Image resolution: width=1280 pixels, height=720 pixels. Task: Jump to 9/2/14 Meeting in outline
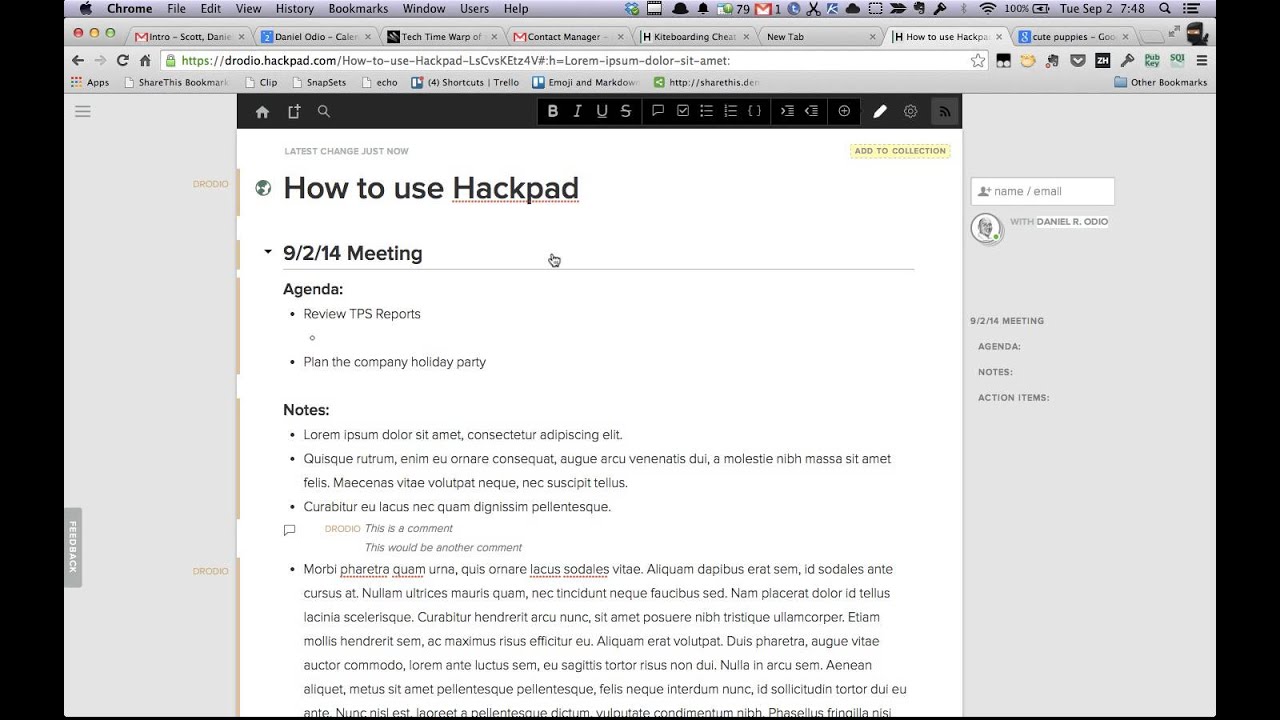pos(1007,321)
